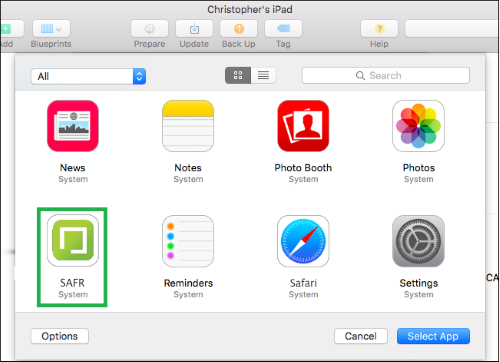Click the toolbar search field beside Help
Screen dimensions: 500x362
pos(452,29)
